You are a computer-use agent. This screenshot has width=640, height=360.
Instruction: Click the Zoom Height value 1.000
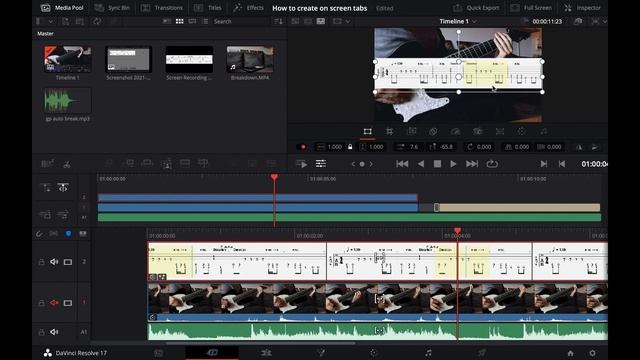click(x=376, y=147)
